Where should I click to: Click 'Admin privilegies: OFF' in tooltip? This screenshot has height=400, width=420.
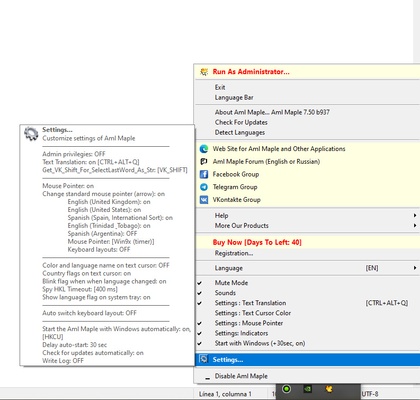(x=74, y=154)
